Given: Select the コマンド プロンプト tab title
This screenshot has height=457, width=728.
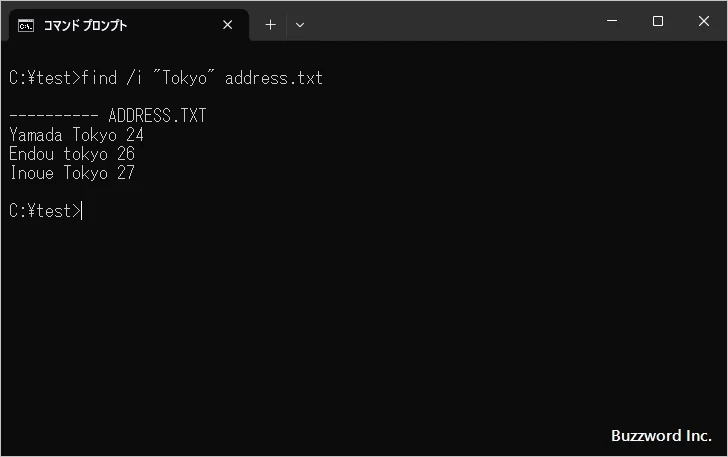Looking at the screenshot, I should (85, 25).
